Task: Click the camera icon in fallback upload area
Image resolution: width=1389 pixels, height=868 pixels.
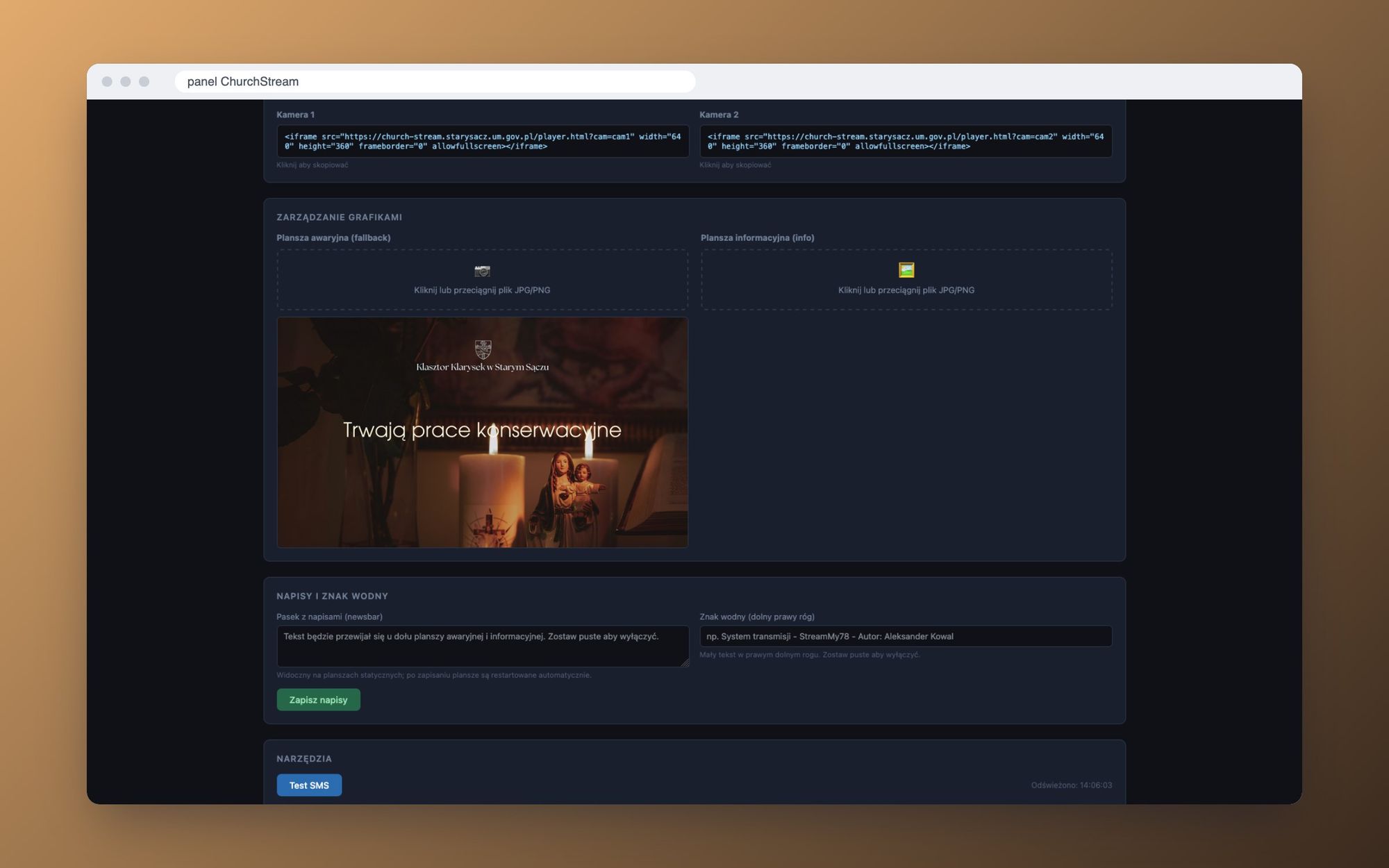Action: pos(482,271)
